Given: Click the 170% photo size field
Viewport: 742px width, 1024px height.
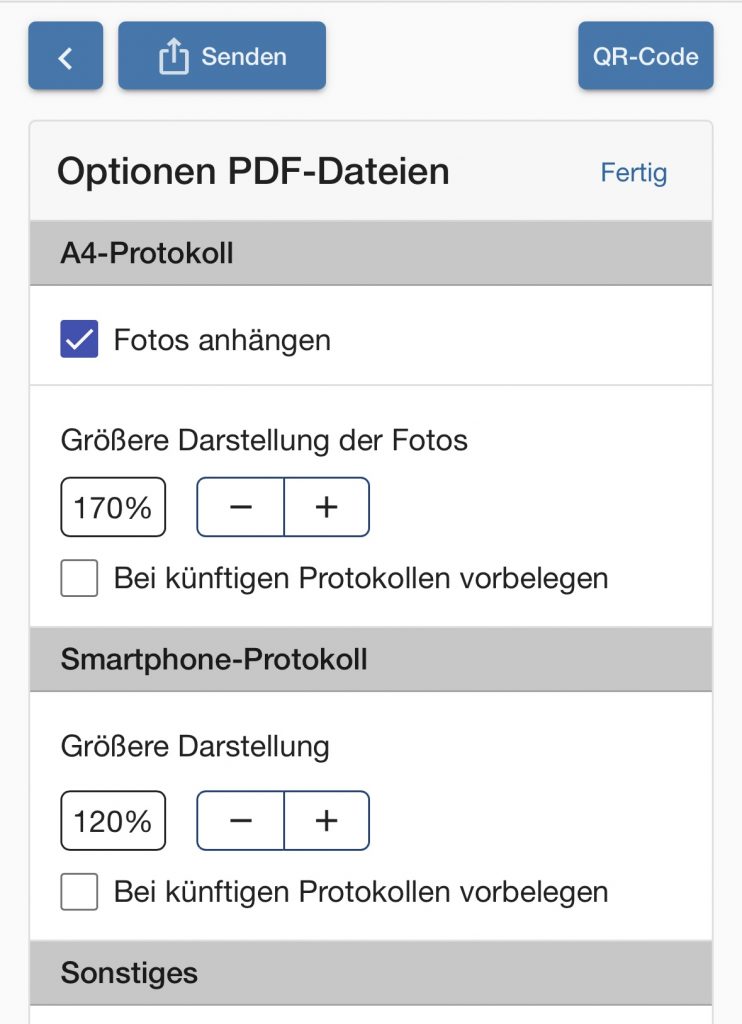Looking at the screenshot, I should click(x=113, y=508).
